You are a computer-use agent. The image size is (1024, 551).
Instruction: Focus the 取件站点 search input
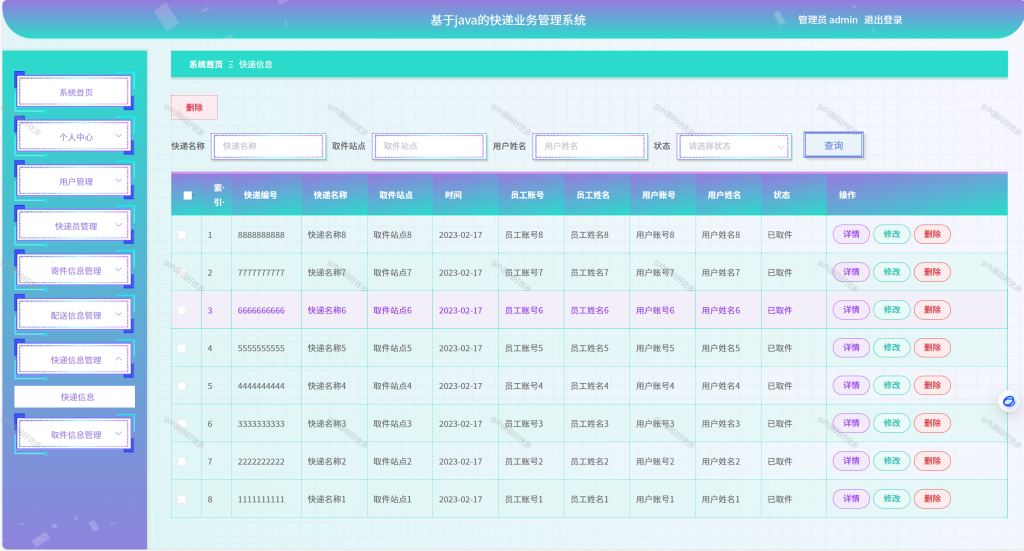point(429,146)
